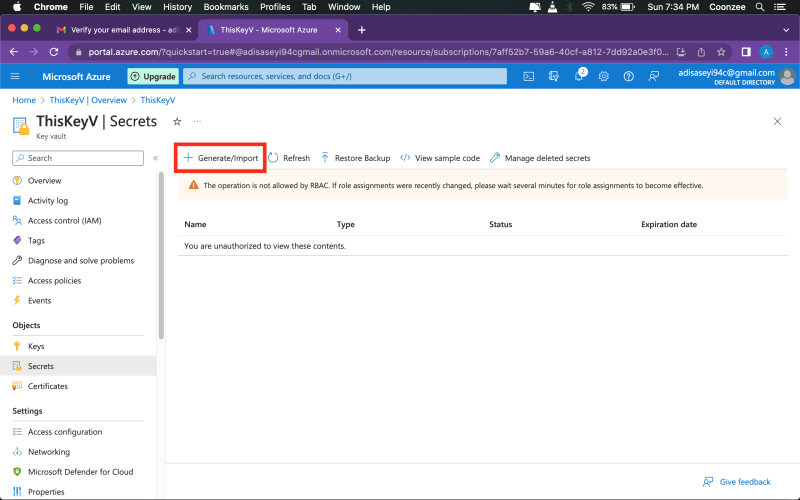Image resolution: width=800 pixels, height=500 pixels.
Task: Open the Chrome side panel icon
Action: click(x=746, y=52)
